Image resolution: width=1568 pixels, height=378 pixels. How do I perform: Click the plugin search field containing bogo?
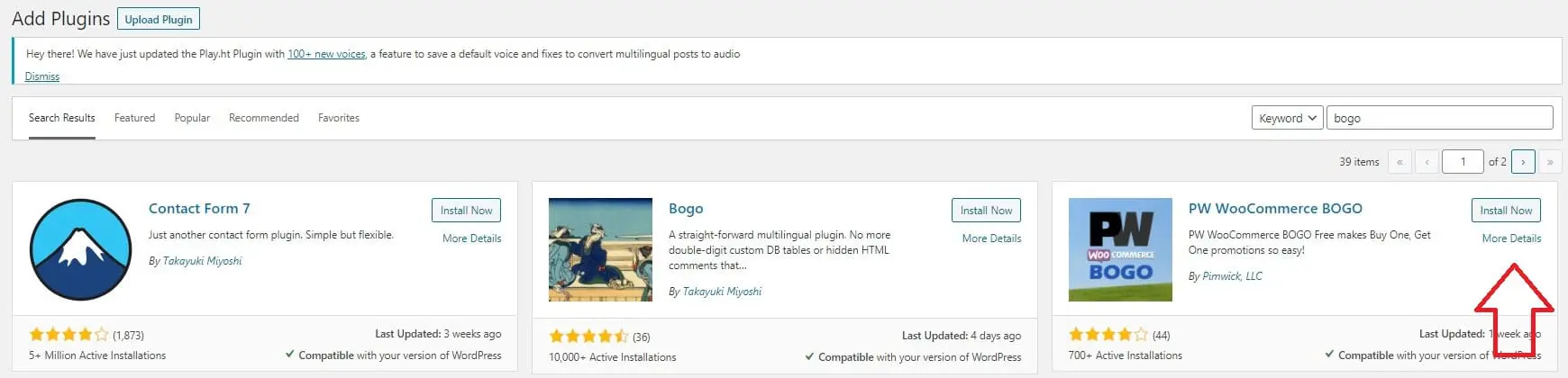click(1439, 118)
